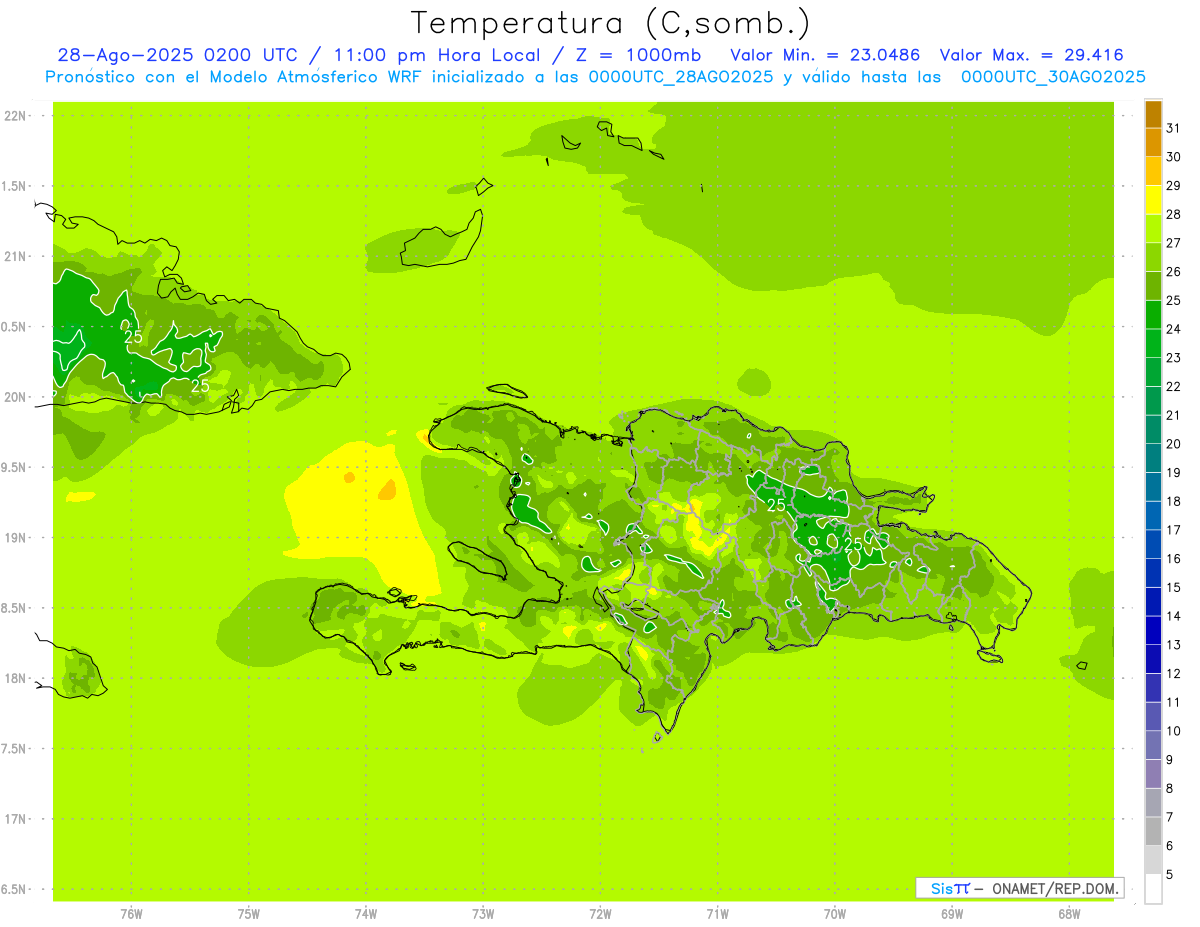Click the color scale label 28
The image size is (1200, 927).
tap(1173, 215)
